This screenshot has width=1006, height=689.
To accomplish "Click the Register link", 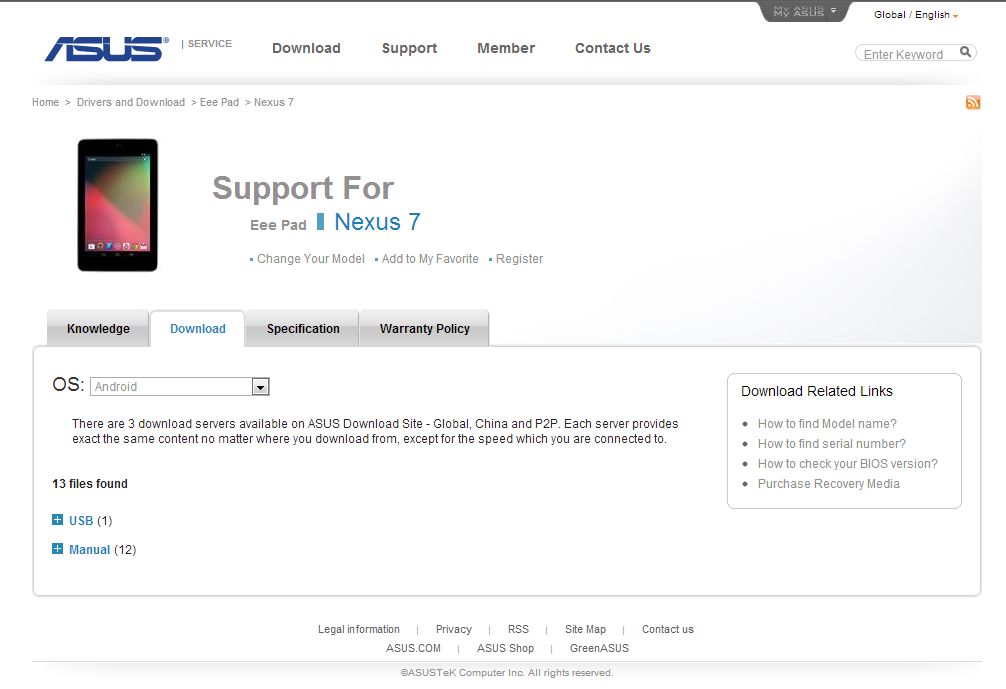I will 519,259.
